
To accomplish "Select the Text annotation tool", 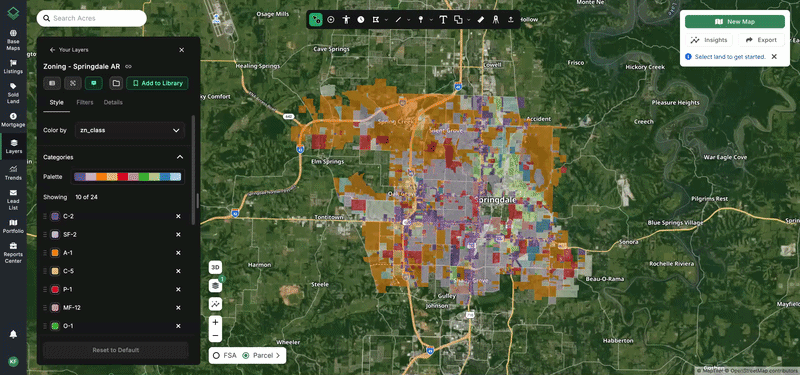I will 443,20.
